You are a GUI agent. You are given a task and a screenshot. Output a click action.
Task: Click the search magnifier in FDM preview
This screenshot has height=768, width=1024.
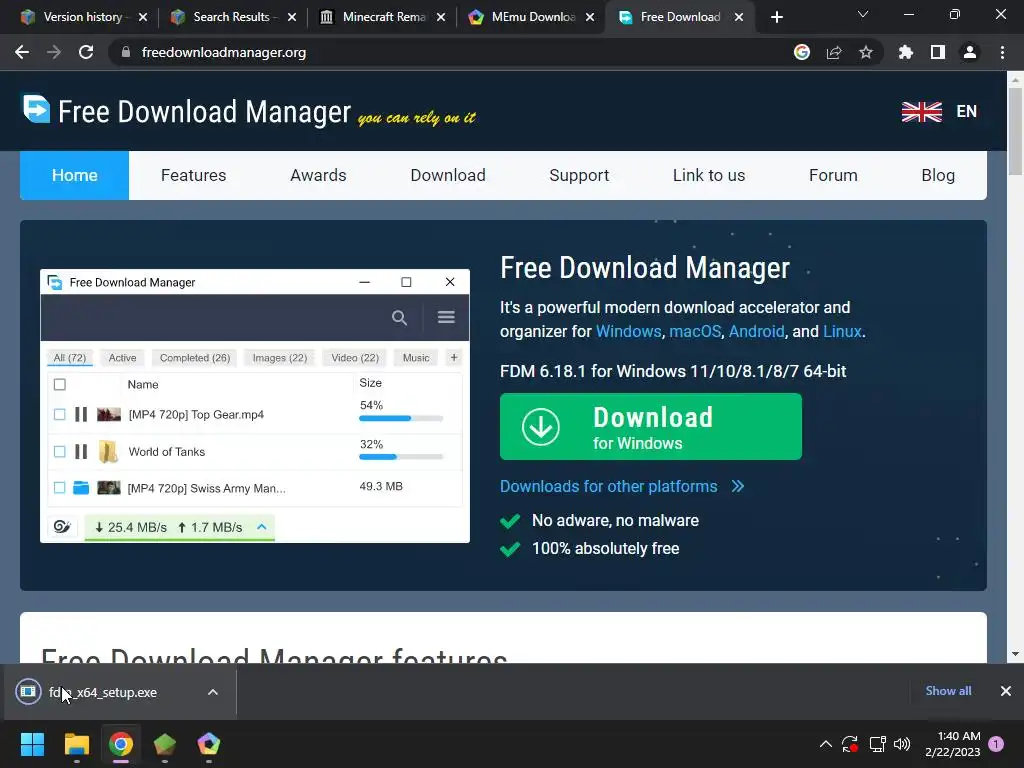(399, 317)
